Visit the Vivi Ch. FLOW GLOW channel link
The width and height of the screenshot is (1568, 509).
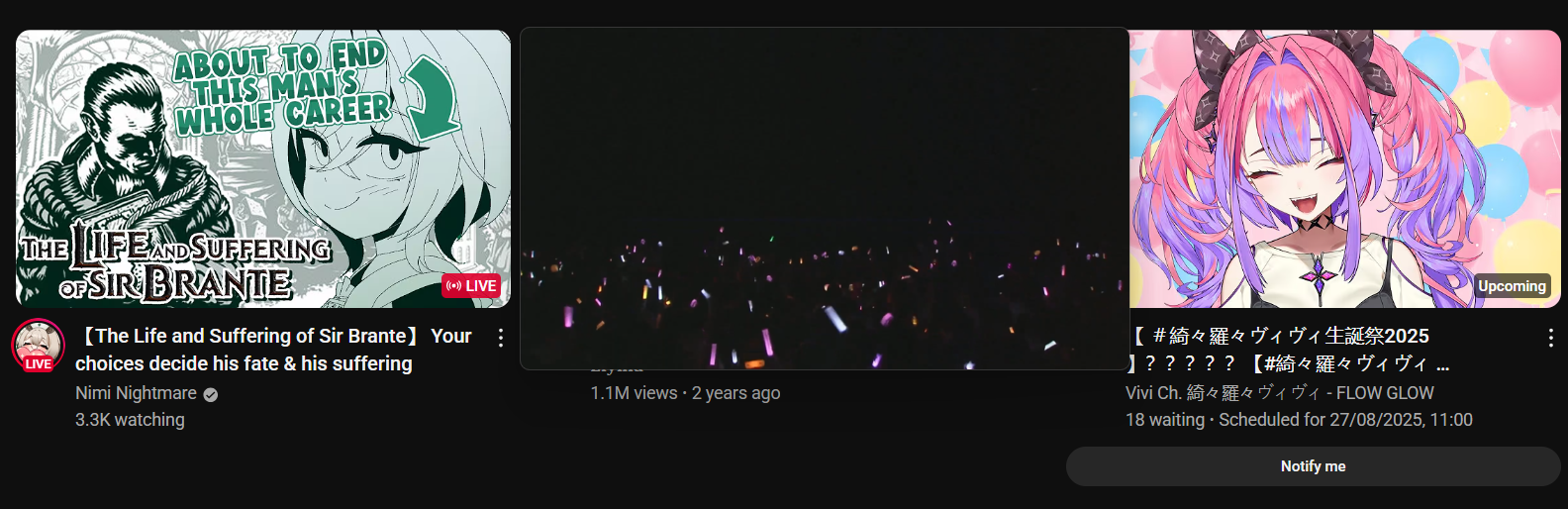(1280, 393)
